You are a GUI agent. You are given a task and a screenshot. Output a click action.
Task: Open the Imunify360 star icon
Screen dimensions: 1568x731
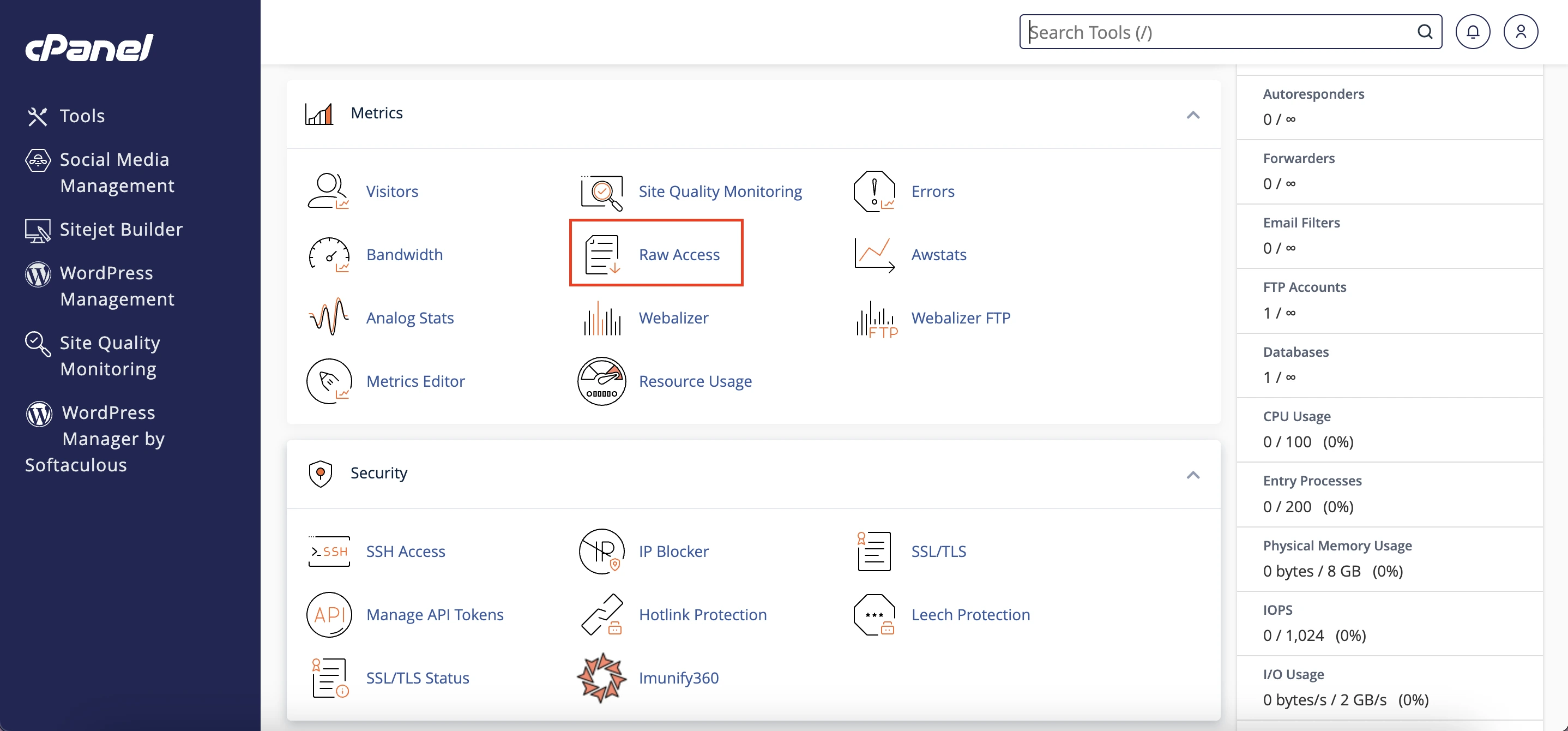click(601, 678)
